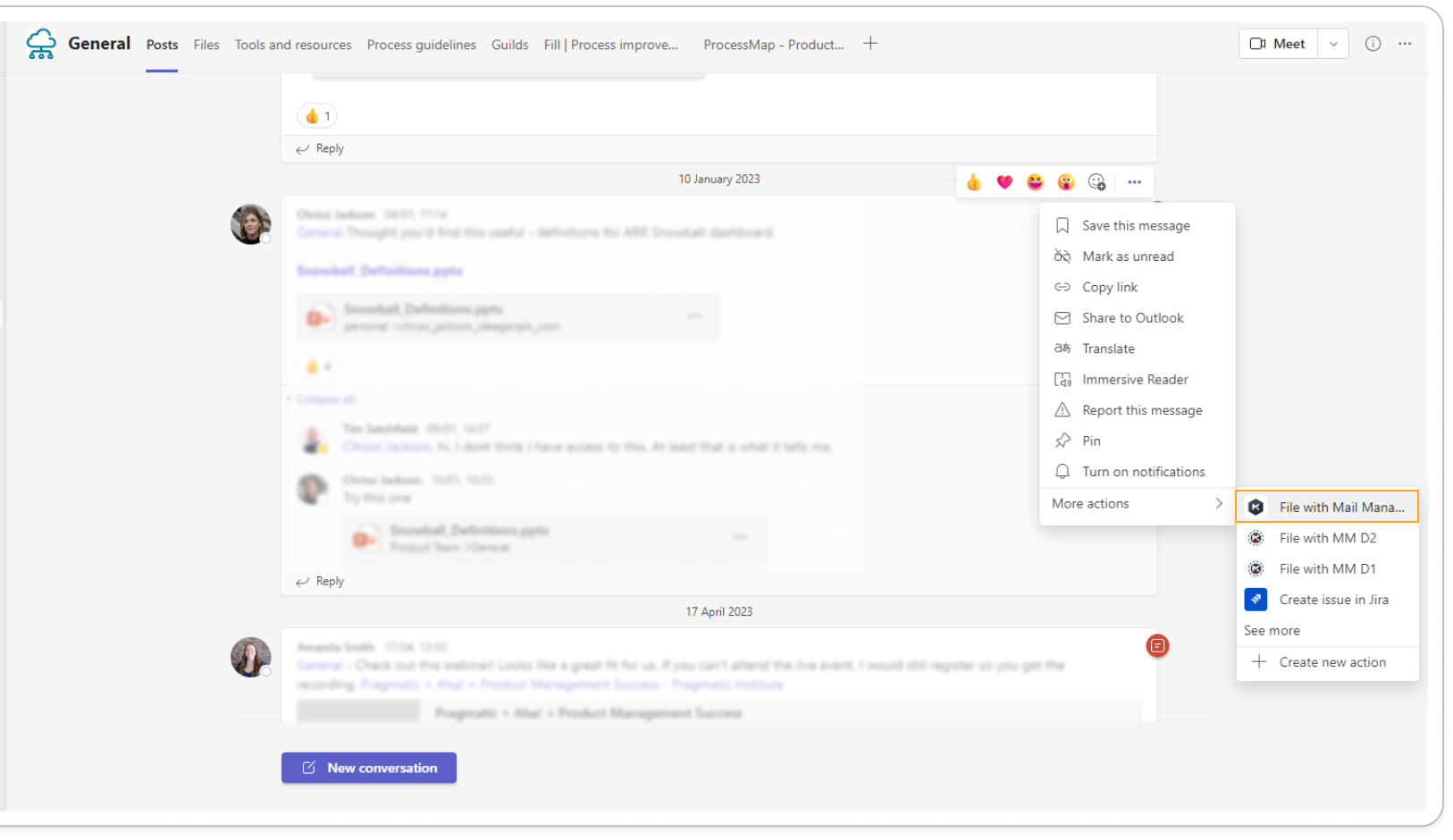Screen dimensions: 1453x840
Task: Pin this message
Action: pyautogui.click(x=1091, y=441)
